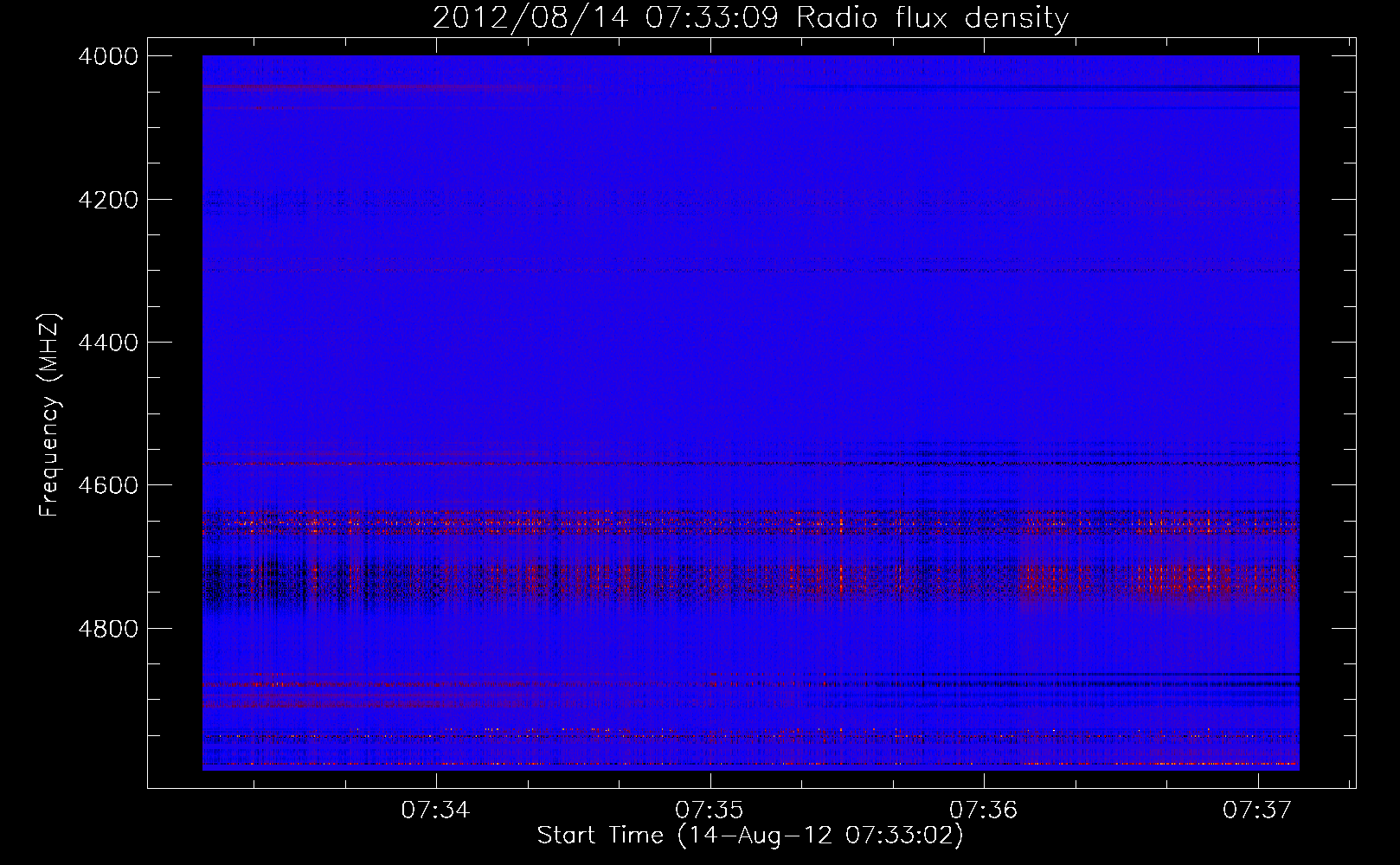This screenshot has height=865, width=1400.
Task: Click the 07:34 time tick label
Action: click(x=435, y=810)
